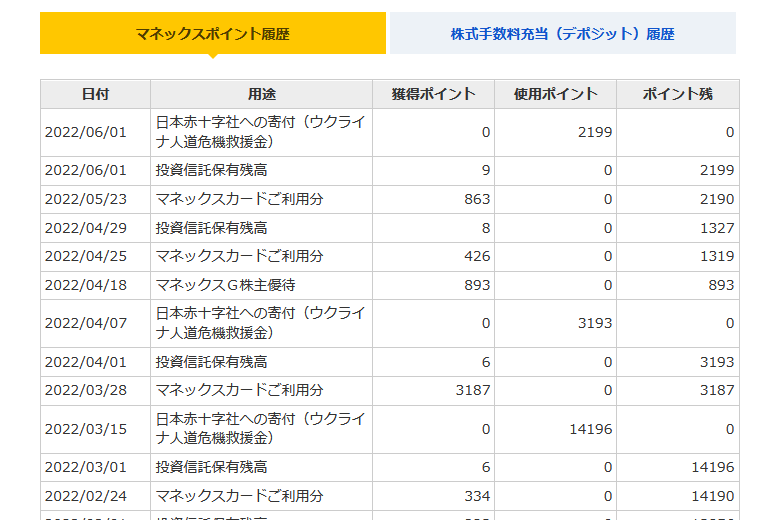Click the 用途 column header

262,94
